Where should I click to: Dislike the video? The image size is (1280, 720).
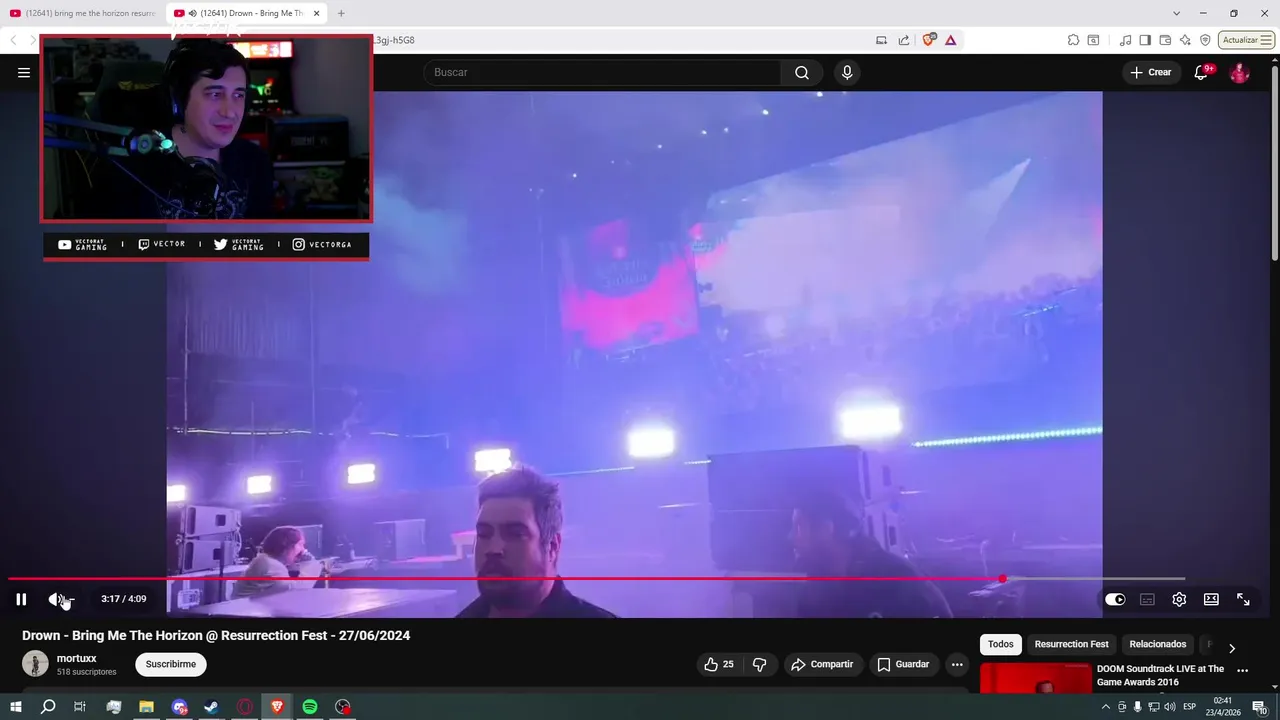click(760, 664)
